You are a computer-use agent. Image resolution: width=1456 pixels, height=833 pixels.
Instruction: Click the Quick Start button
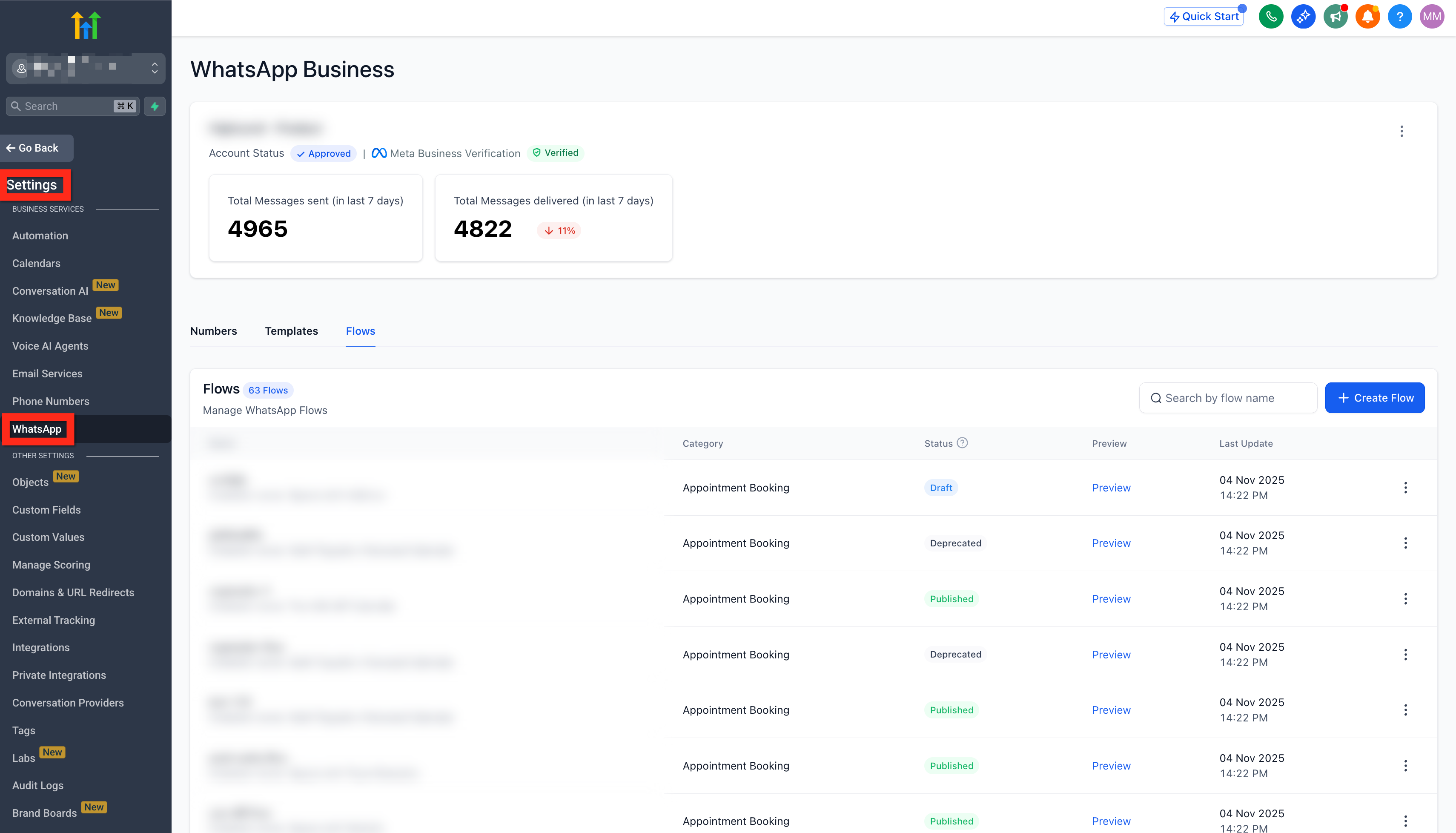coord(1203,17)
